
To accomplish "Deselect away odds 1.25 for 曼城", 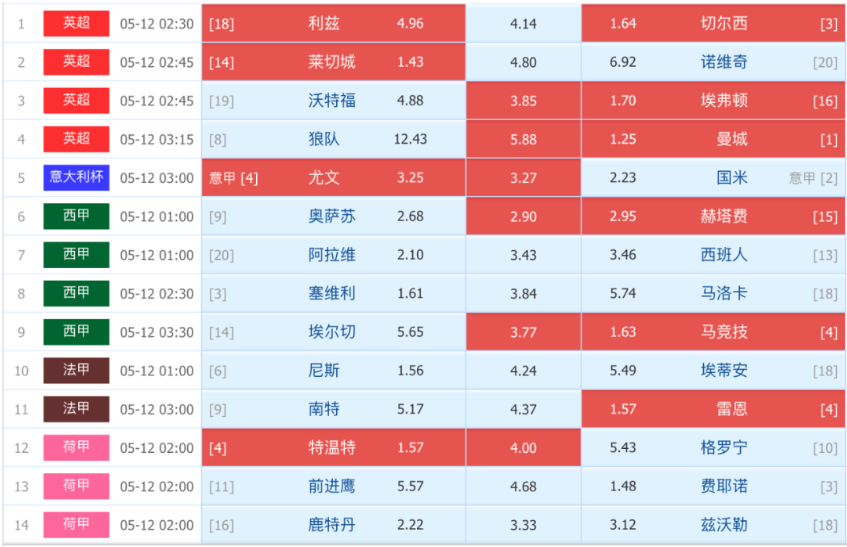I will tap(623, 139).
